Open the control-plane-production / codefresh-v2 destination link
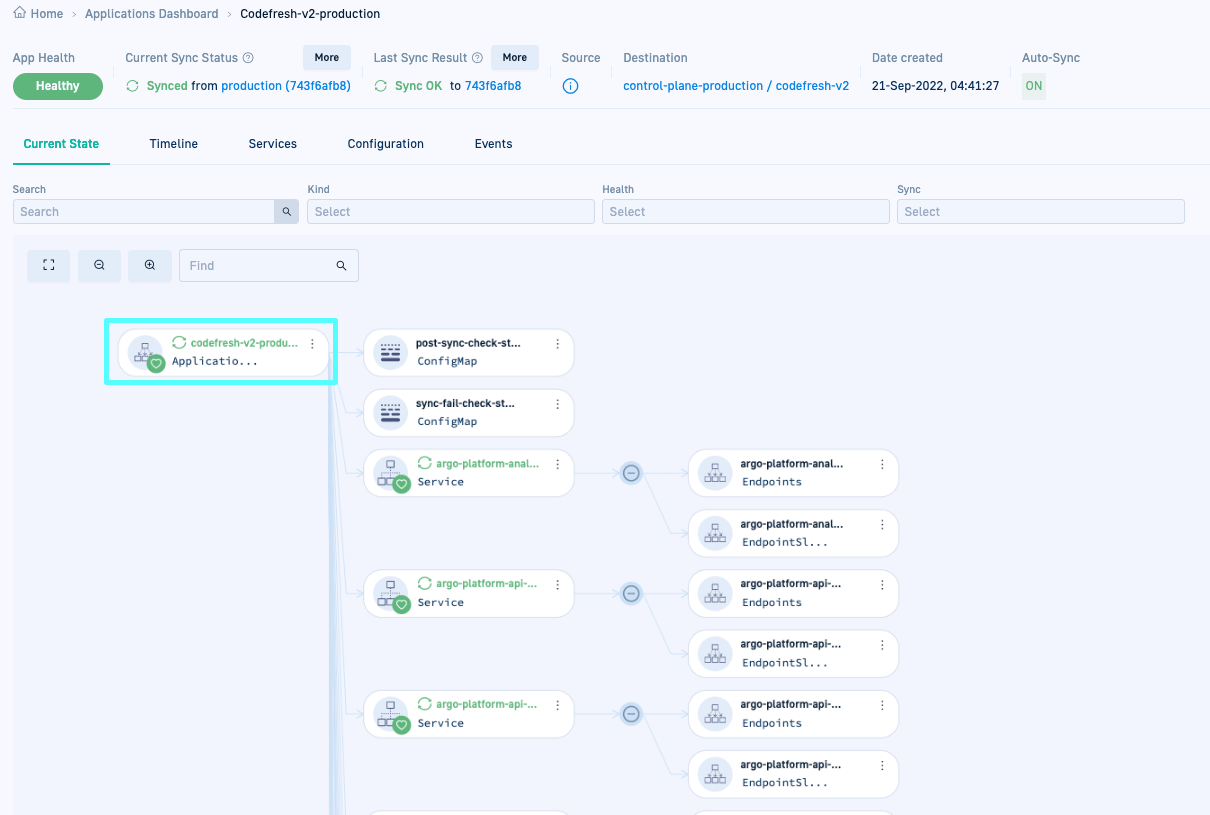Screen dimensions: 1210x815 pos(736,86)
